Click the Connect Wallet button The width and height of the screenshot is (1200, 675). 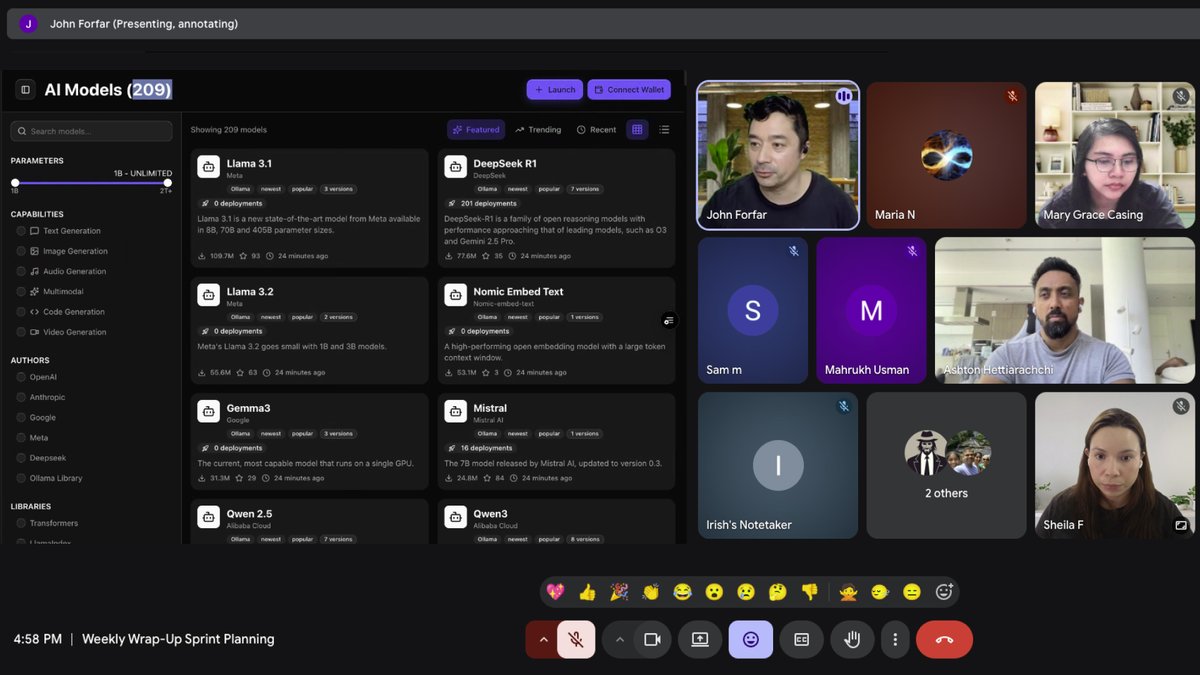click(629, 89)
